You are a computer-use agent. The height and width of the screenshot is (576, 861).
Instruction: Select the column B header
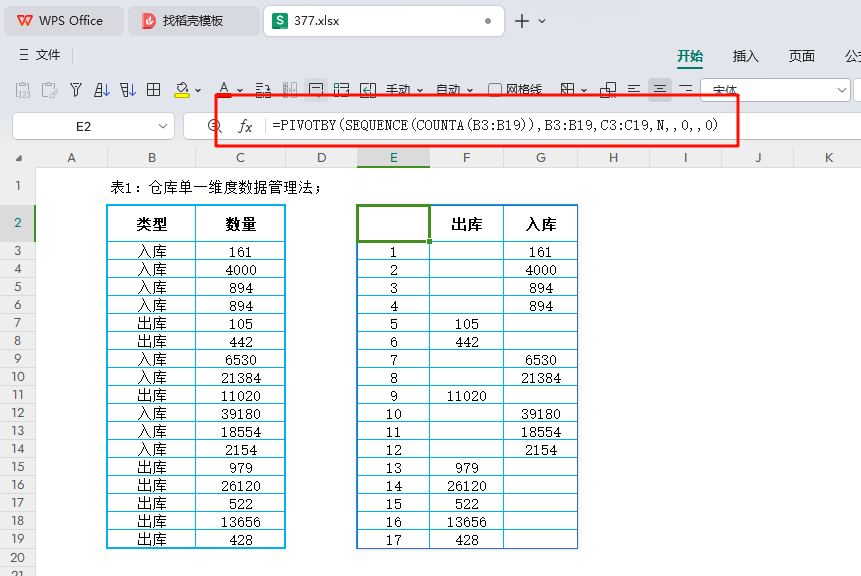[152, 158]
